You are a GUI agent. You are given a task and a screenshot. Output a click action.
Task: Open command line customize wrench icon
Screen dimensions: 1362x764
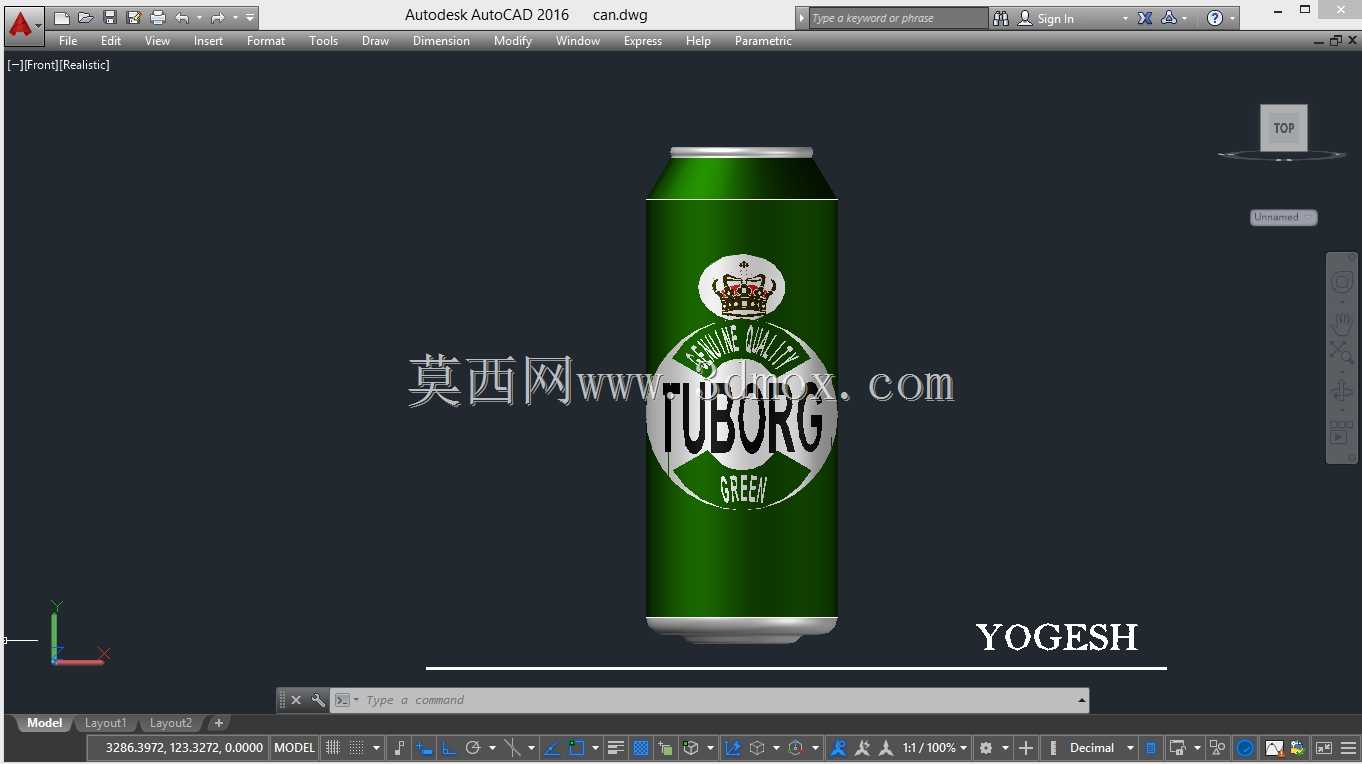(x=318, y=700)
